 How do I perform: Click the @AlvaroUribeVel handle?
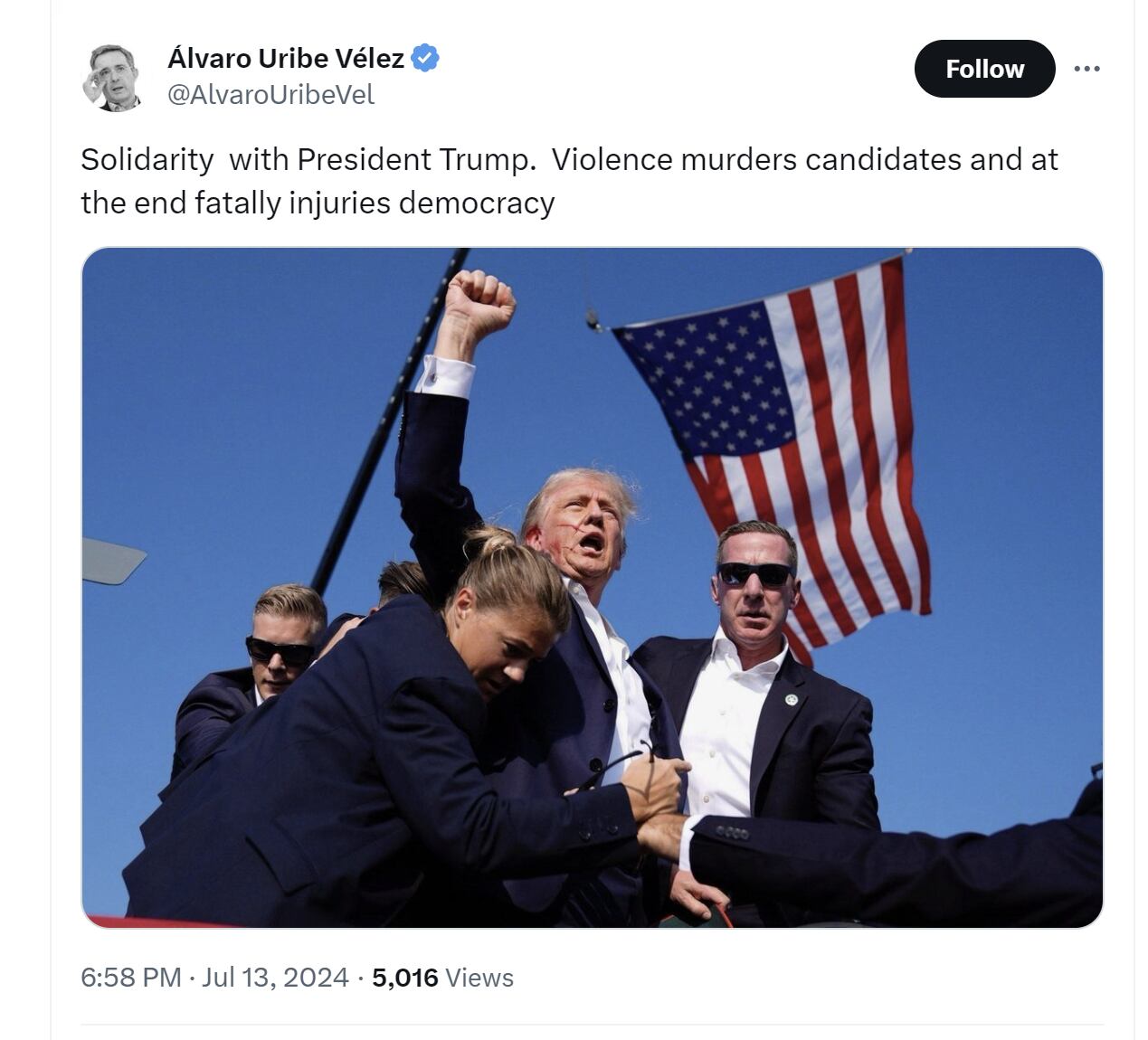(x=270, y=95)
